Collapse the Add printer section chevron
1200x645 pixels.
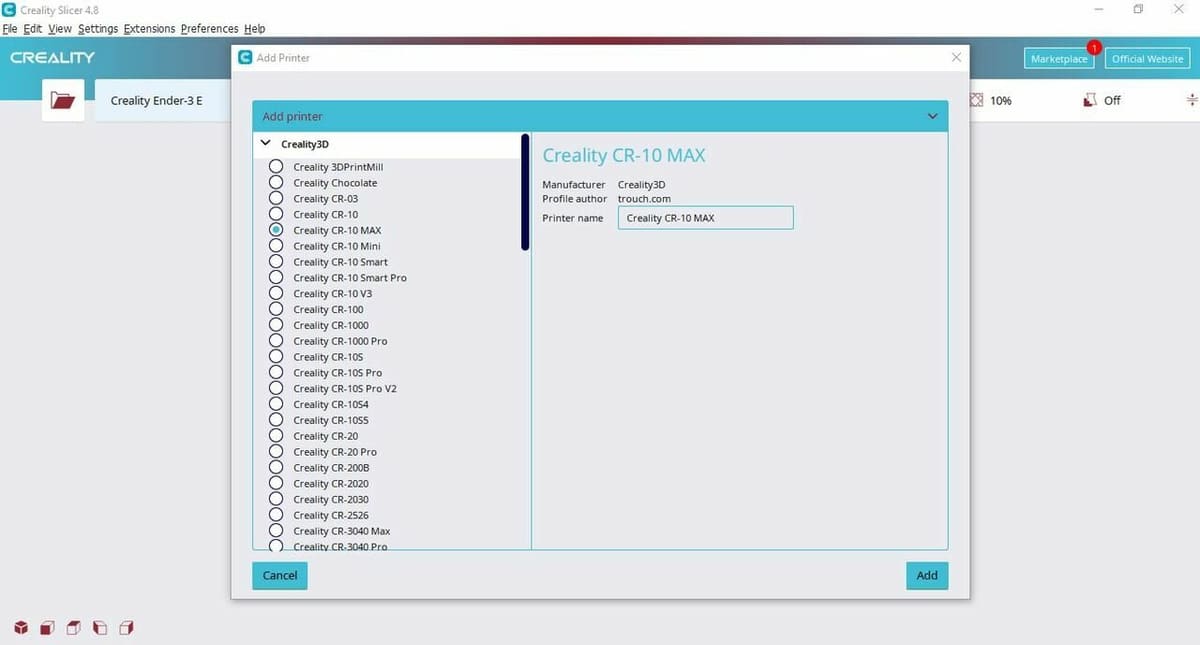[x=932, y=116]
